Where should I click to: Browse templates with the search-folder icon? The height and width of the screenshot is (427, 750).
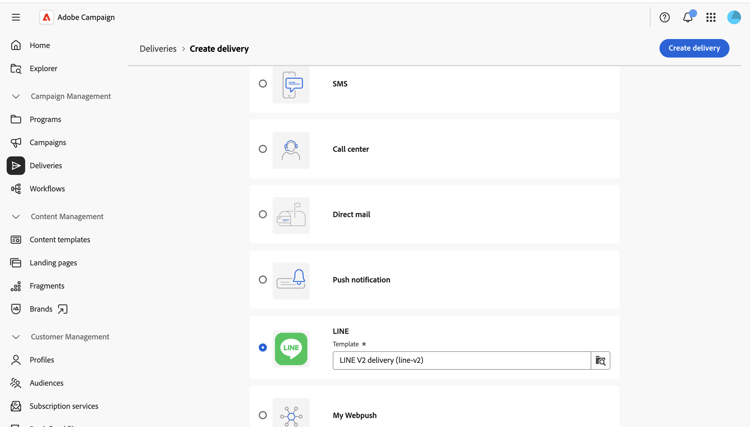click(601, 361)
